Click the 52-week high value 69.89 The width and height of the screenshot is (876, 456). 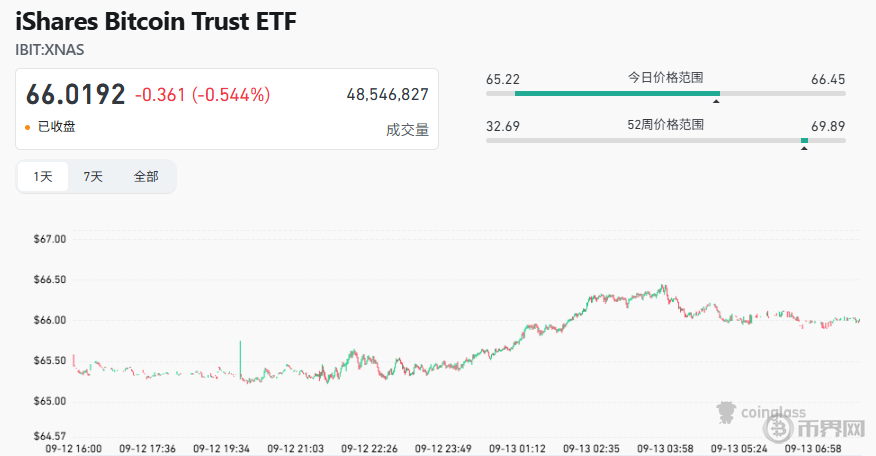(x=828, y=126)
